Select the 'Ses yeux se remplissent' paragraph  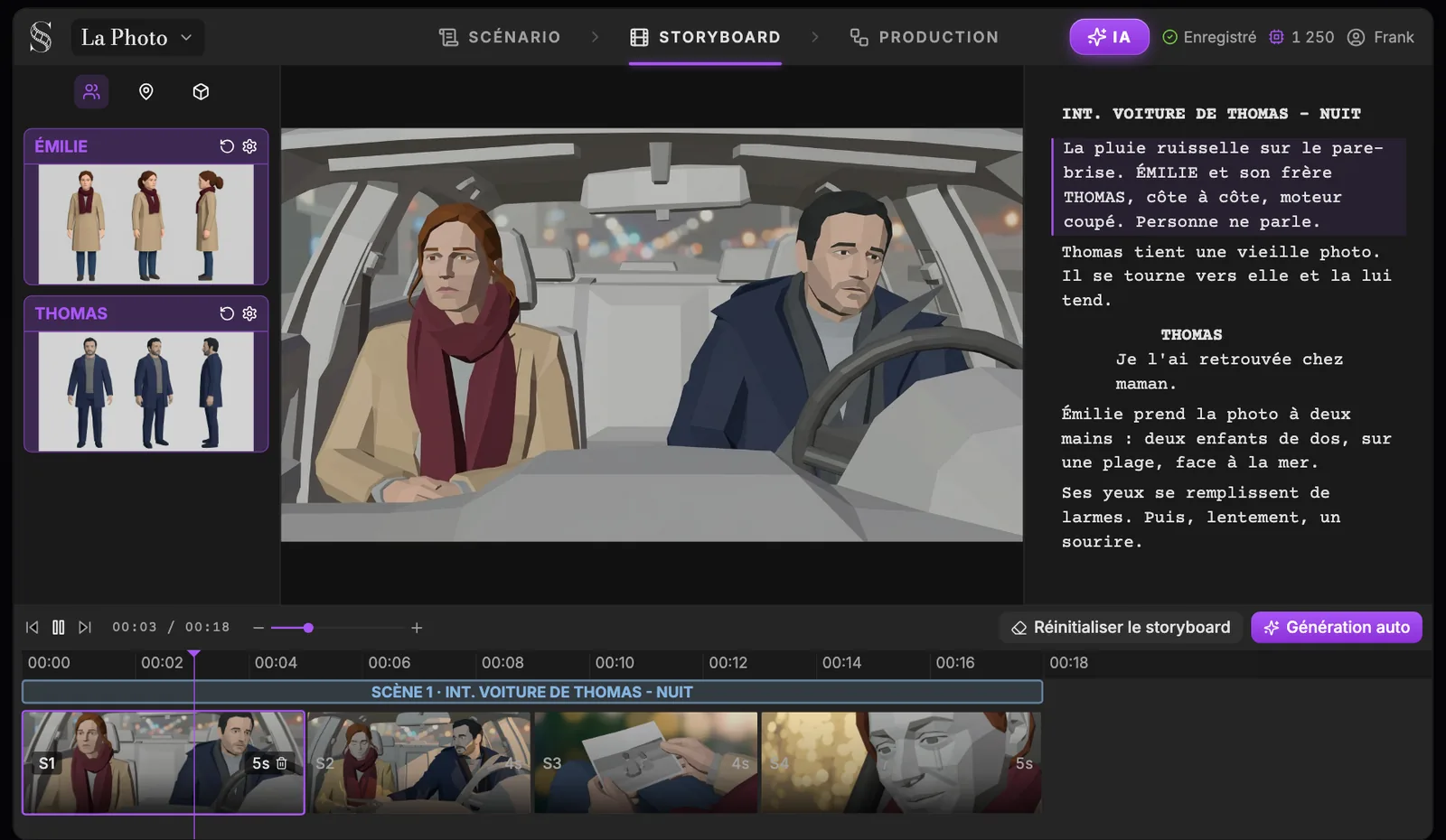(1201, 518)
